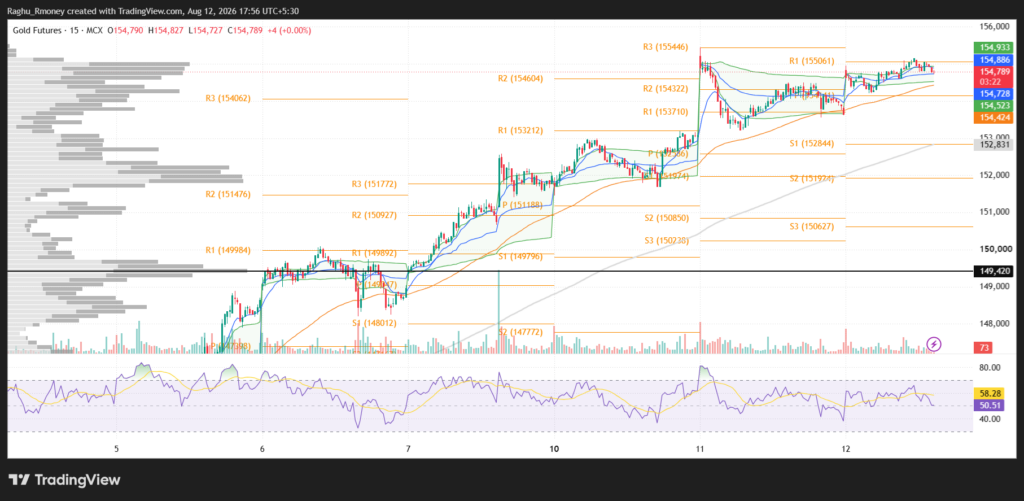Image resolution: width=1024 pixels, height=501 pixels.
Task: Click pivot label R2 (150927)
Action: [x=374, y=215]
